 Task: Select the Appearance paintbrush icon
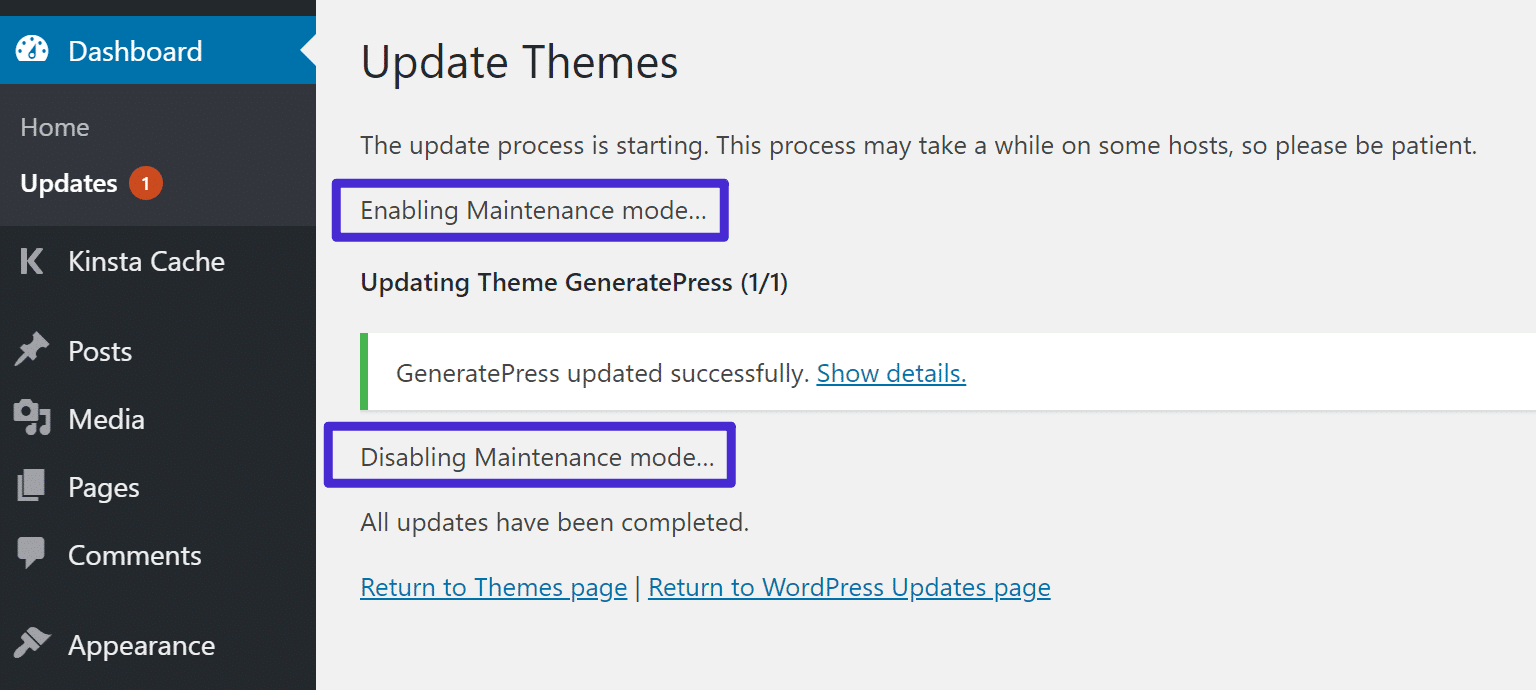[x=33, y=645]
